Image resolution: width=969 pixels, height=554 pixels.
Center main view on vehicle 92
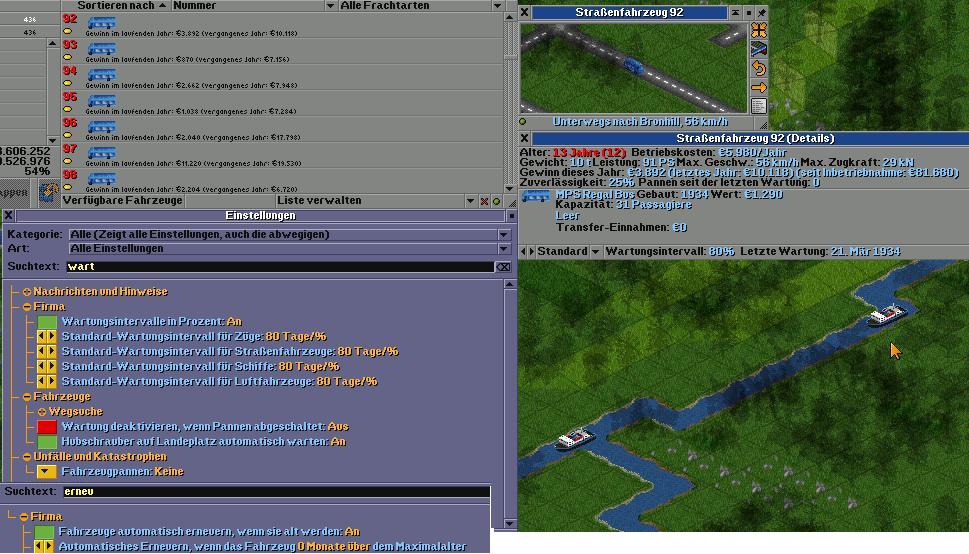(758, 31)
